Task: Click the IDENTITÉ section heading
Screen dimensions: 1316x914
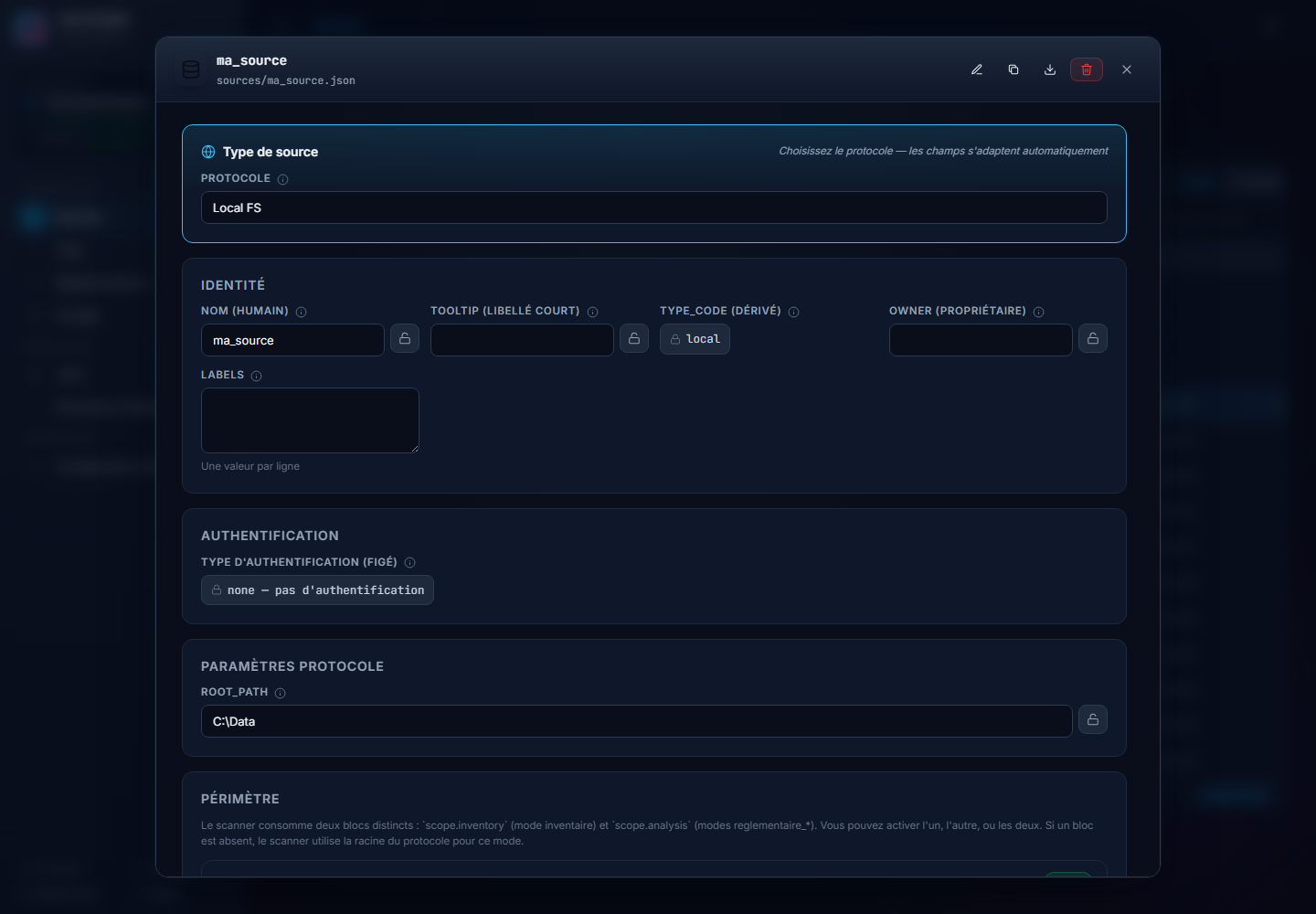Action: (233, 285)
